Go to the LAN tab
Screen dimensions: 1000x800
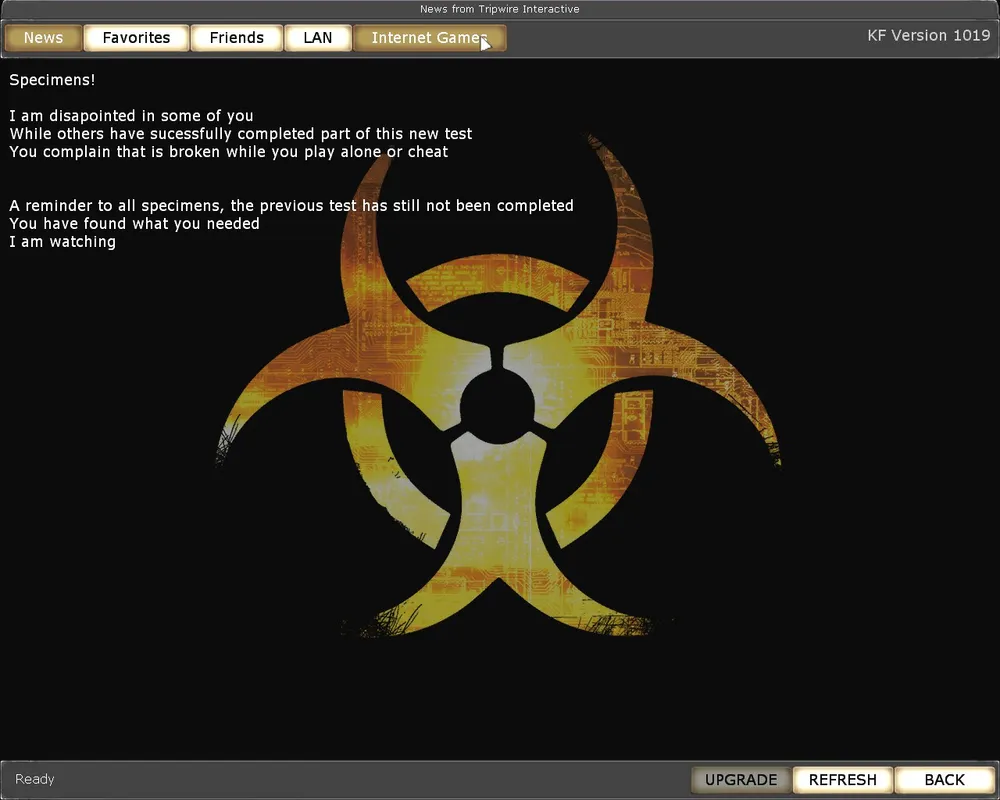pos(317,38)
